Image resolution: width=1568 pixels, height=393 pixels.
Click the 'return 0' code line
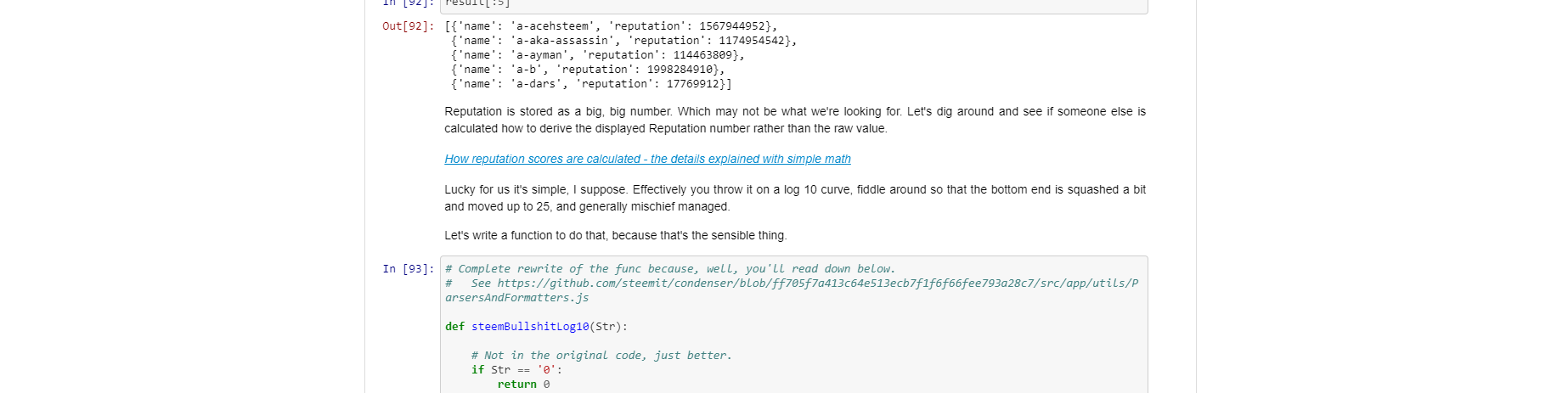point(523,385)
